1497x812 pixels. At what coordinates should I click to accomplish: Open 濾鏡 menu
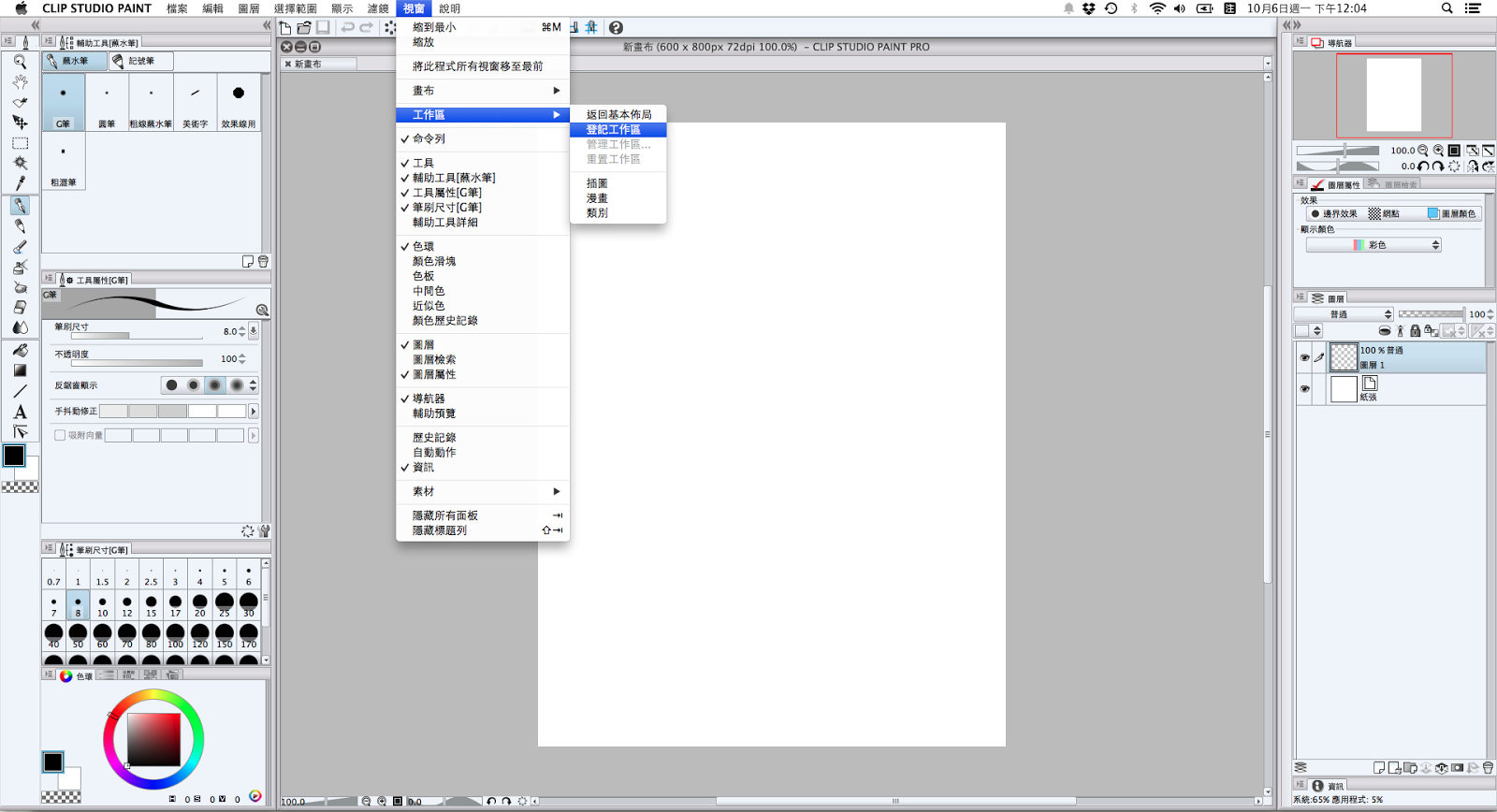[378, 8]
